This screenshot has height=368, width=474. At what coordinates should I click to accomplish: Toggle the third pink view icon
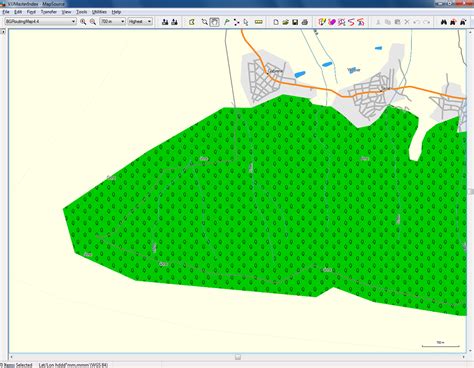341,22
